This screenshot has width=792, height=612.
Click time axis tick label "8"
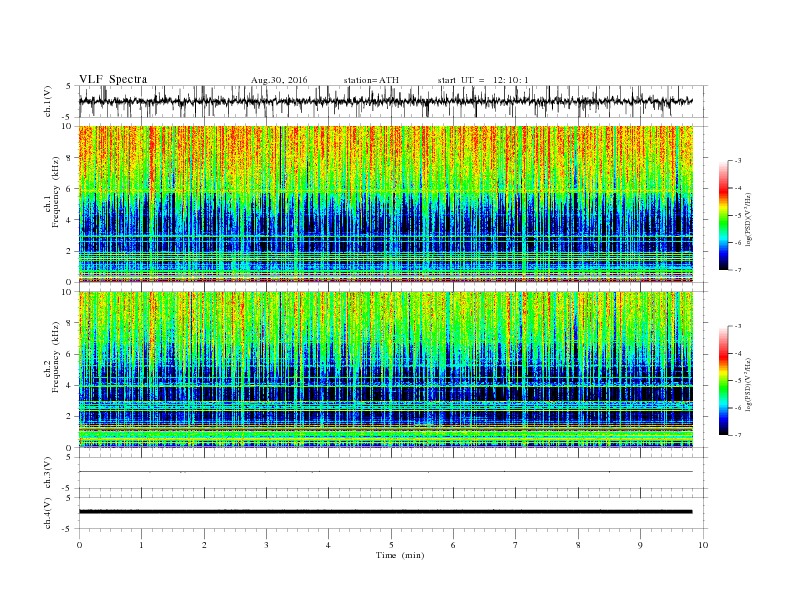pos(578,545)
